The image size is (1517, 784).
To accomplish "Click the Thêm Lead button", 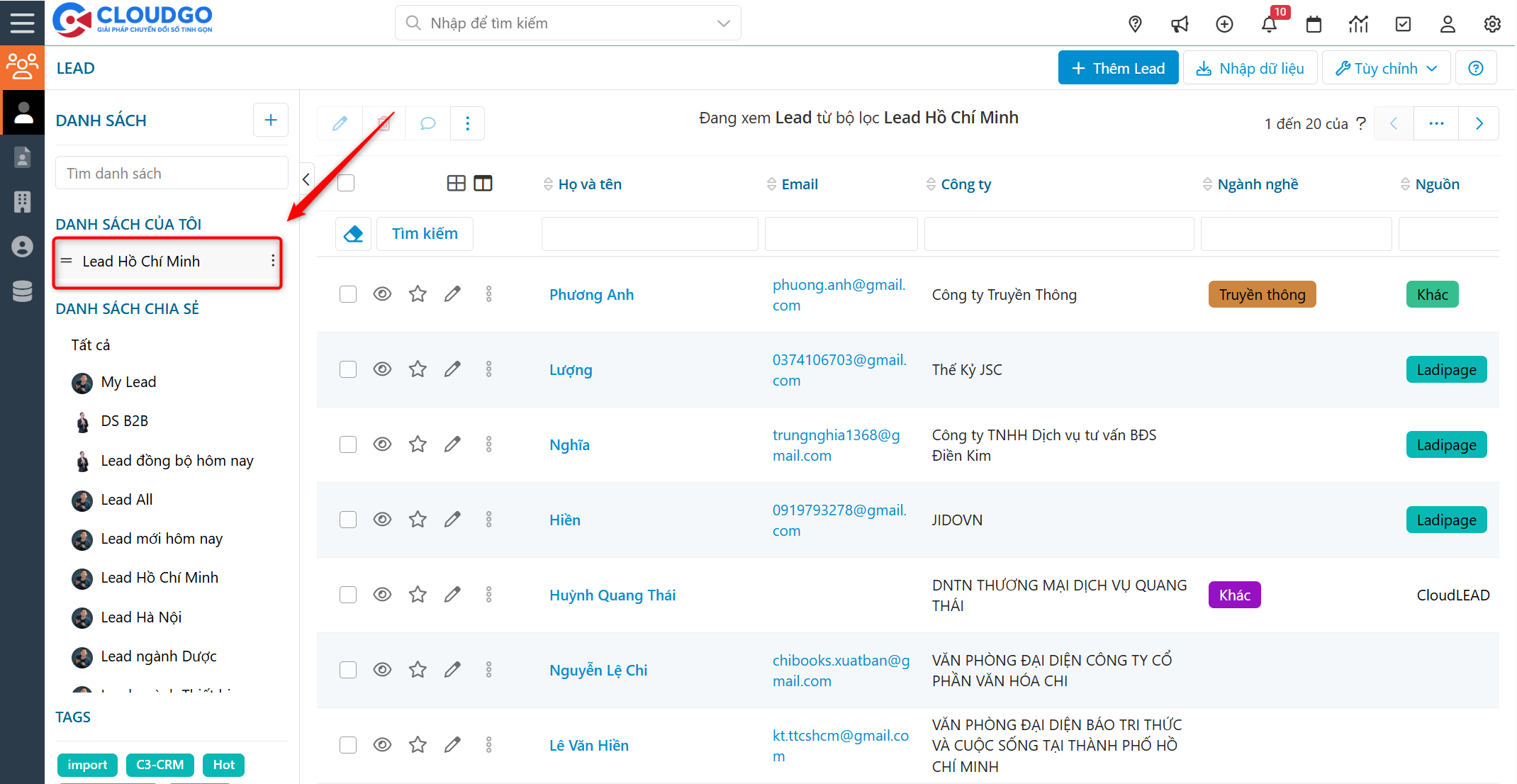I will (x=1118, y=68).
